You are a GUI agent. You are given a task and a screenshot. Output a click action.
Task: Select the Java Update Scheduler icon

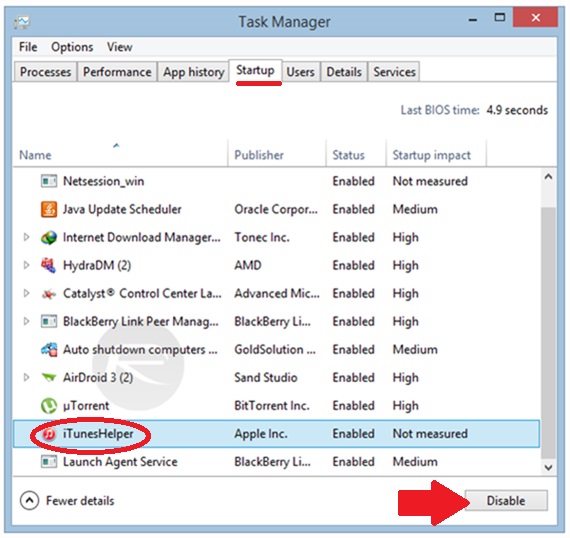[x=49, y=209]
